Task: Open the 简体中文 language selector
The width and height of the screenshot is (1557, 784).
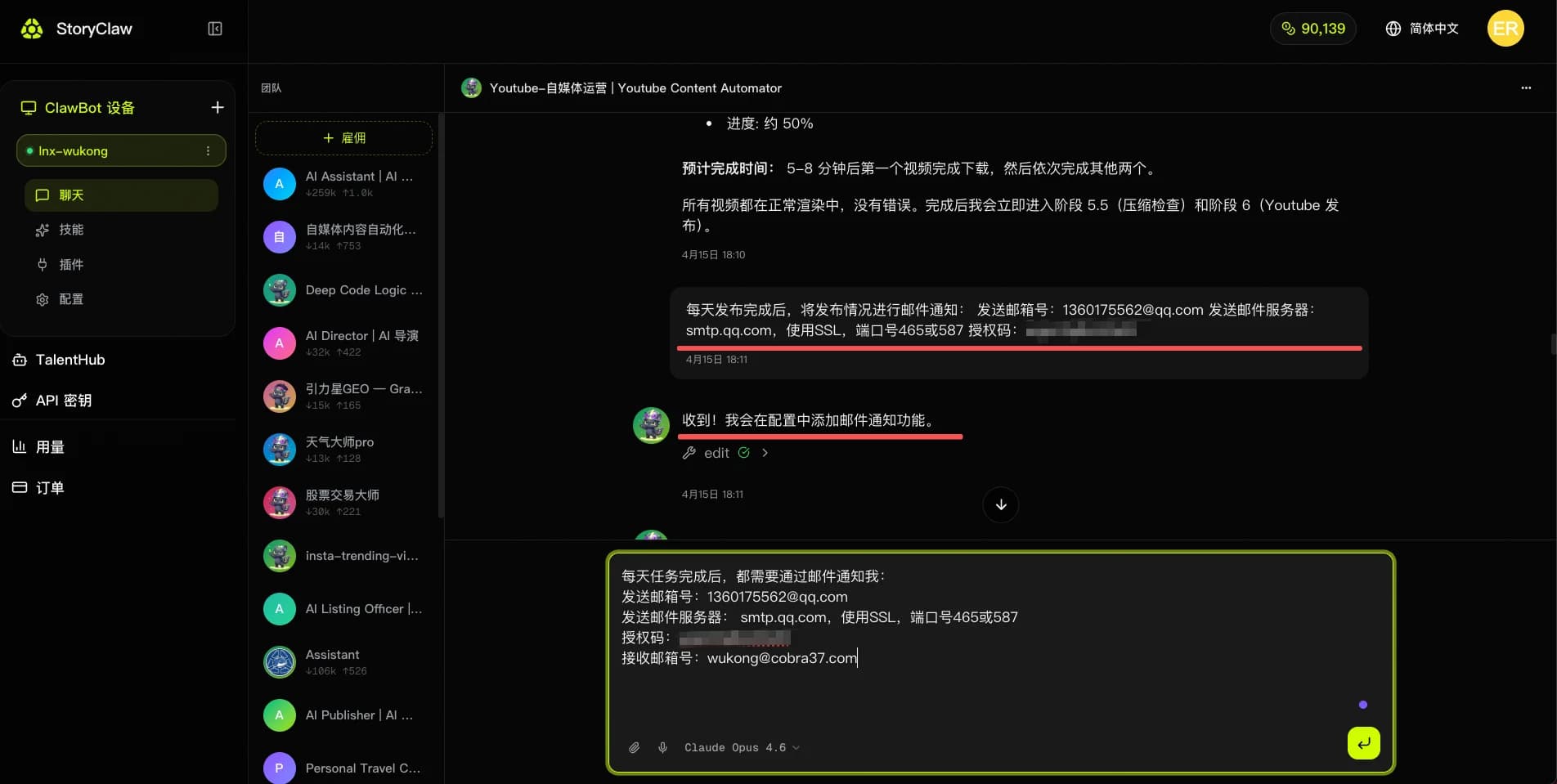Action: click(x=1422, y=29)
